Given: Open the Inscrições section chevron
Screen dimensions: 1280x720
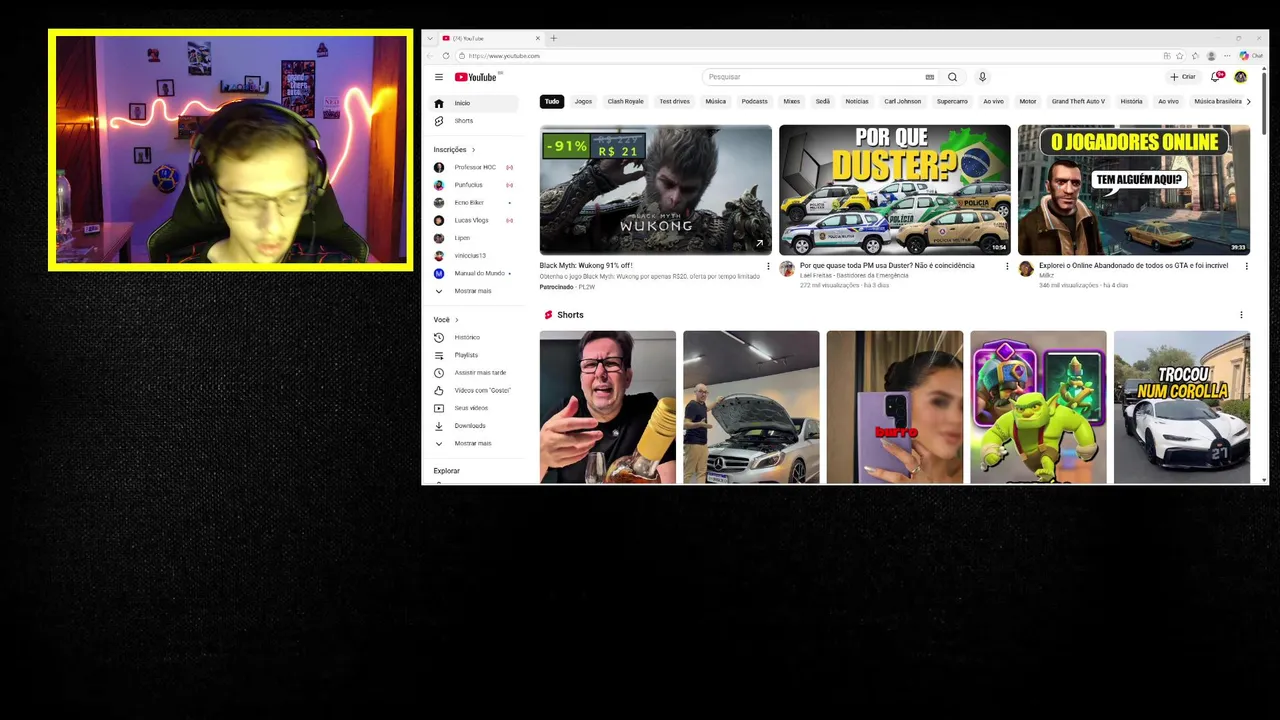Looking at the screenshot, I should click(473, 150).
